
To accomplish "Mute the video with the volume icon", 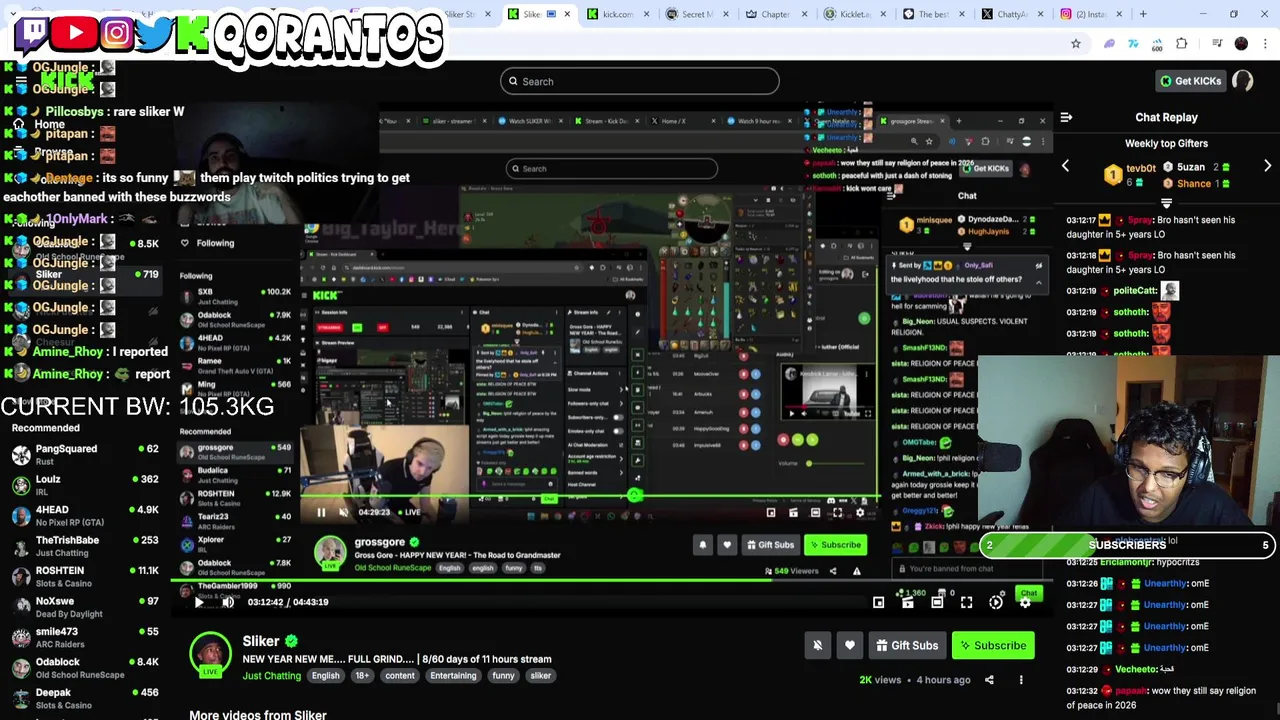I will coord(228,602).
